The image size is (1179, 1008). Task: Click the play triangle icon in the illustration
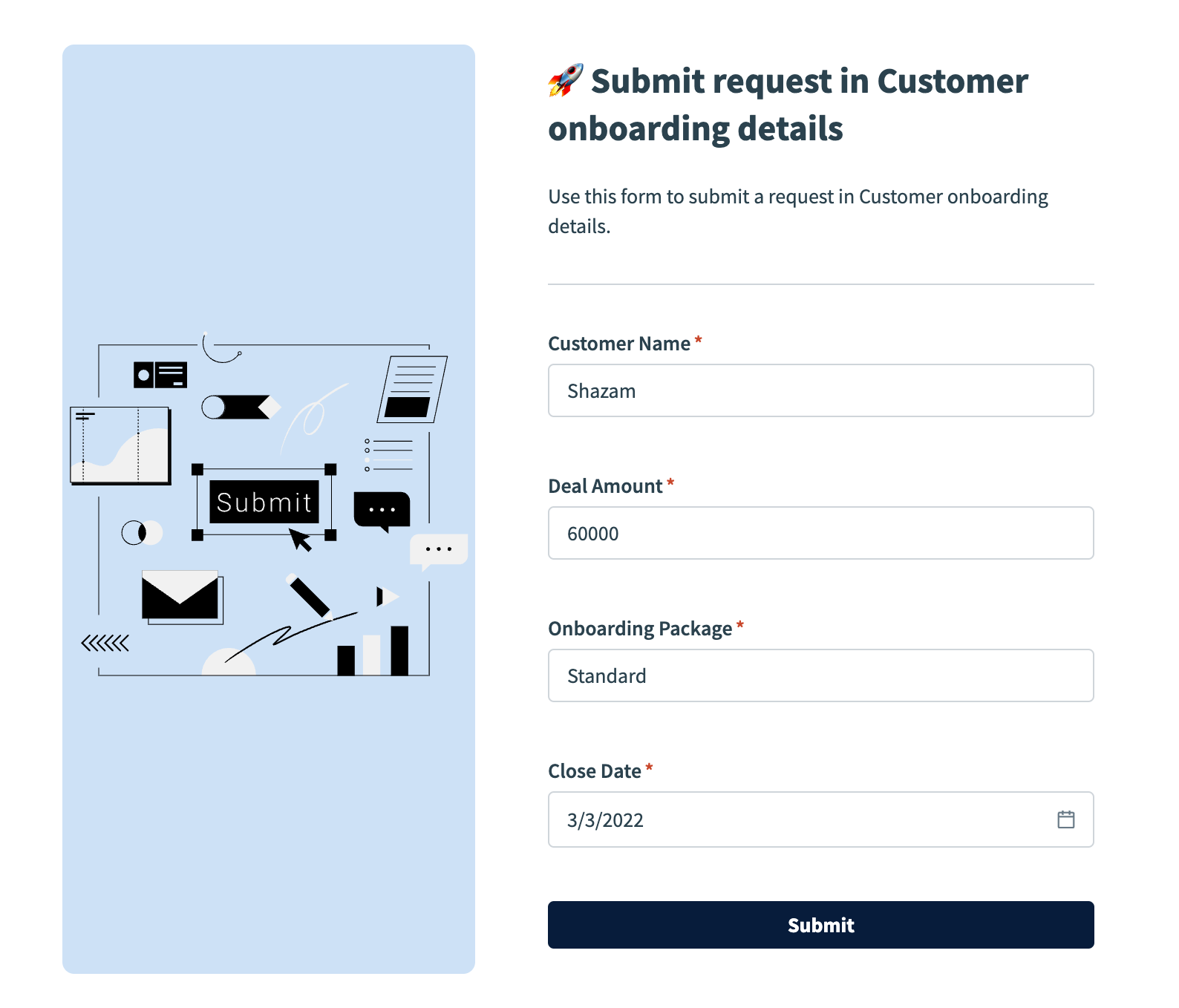(x=386, y=596)
